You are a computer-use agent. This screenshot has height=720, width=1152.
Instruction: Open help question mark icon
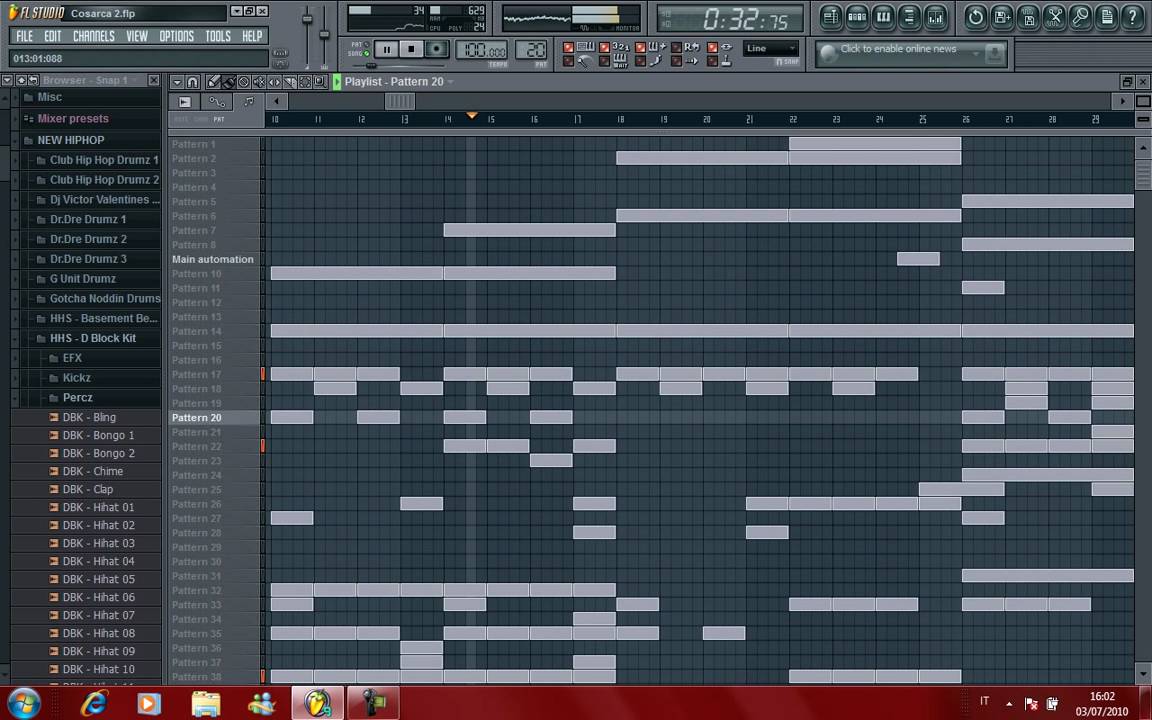1133,17
